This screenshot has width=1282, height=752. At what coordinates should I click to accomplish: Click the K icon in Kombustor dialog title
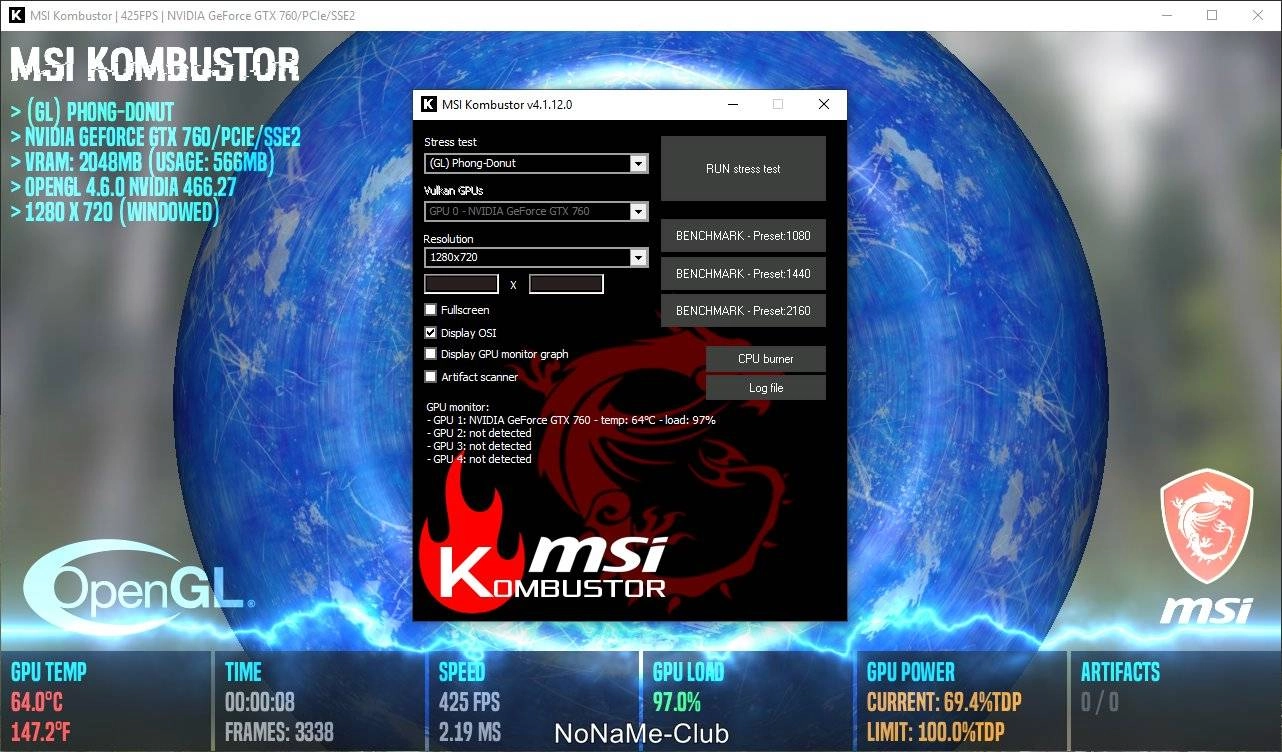428,104
